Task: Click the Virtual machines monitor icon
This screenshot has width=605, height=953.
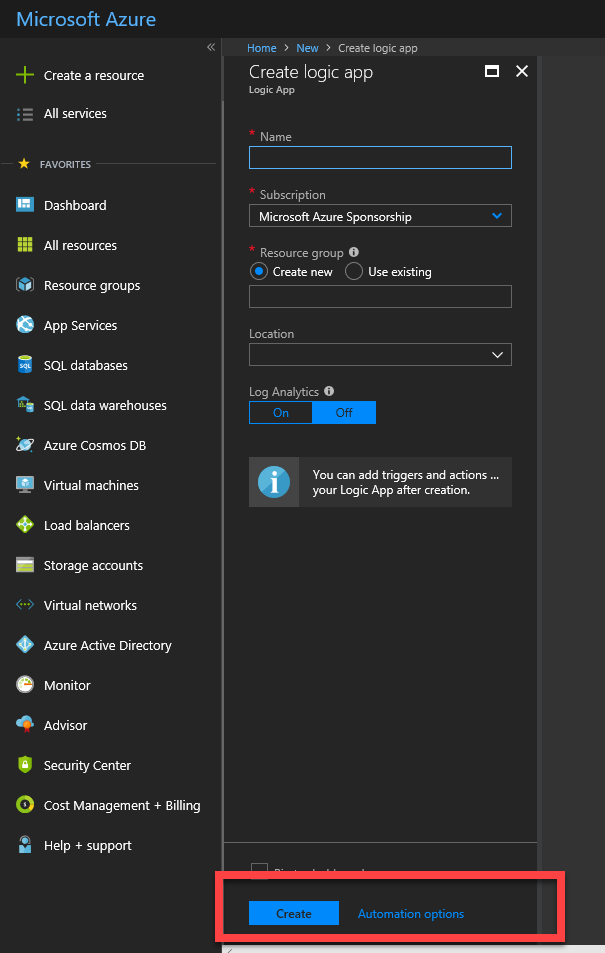Action: tap(25, 485)
